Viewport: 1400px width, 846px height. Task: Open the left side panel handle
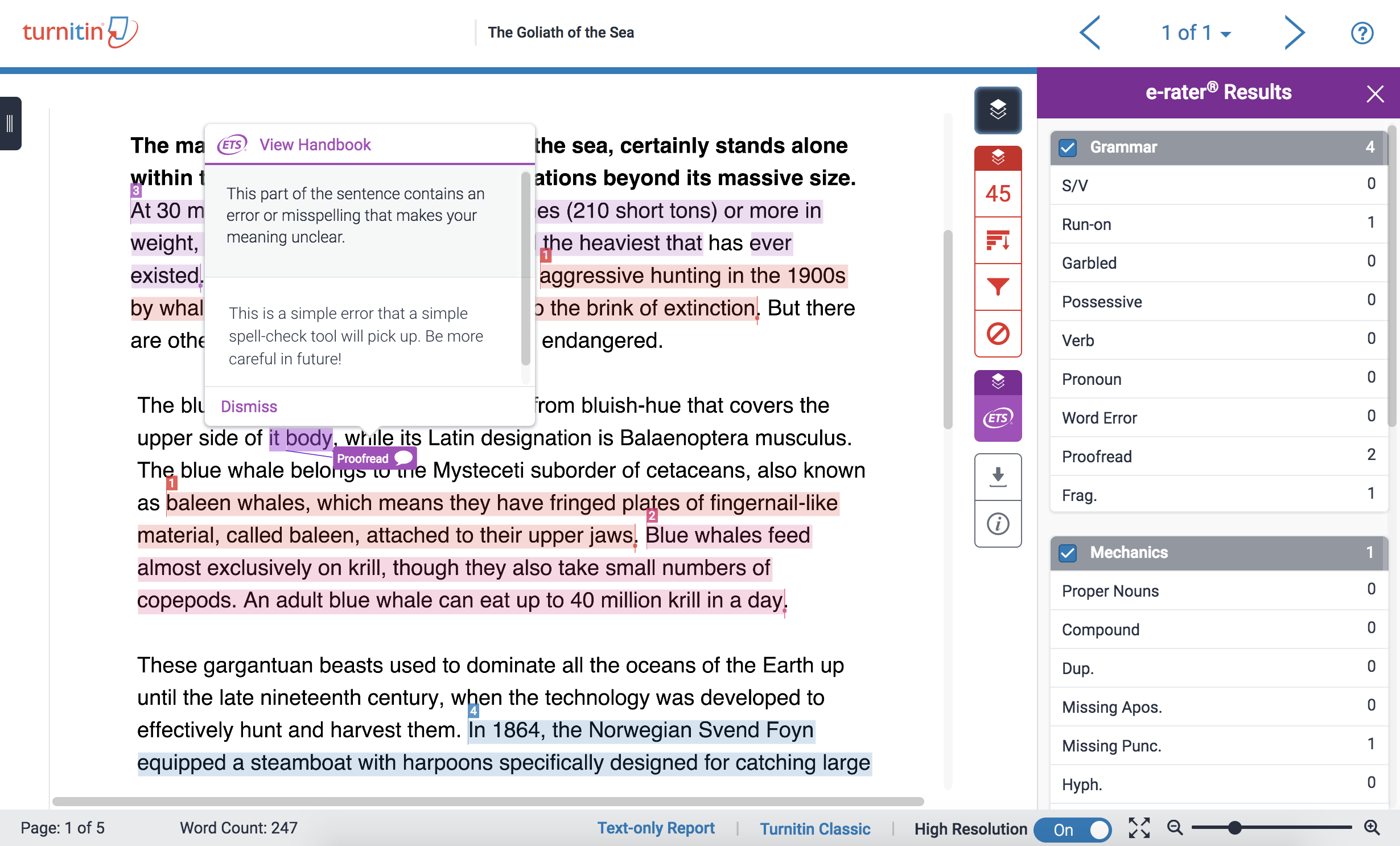tap(10, 124)
